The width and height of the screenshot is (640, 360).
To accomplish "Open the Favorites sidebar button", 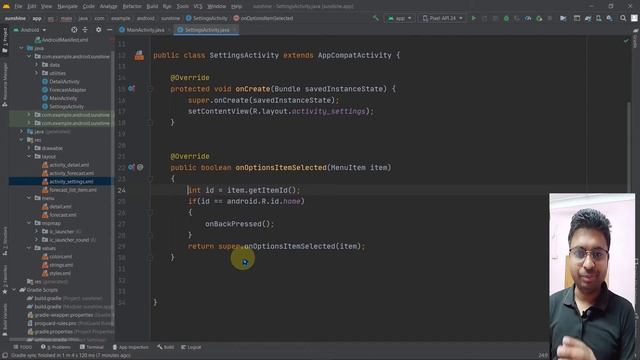I will coord(4,280).
